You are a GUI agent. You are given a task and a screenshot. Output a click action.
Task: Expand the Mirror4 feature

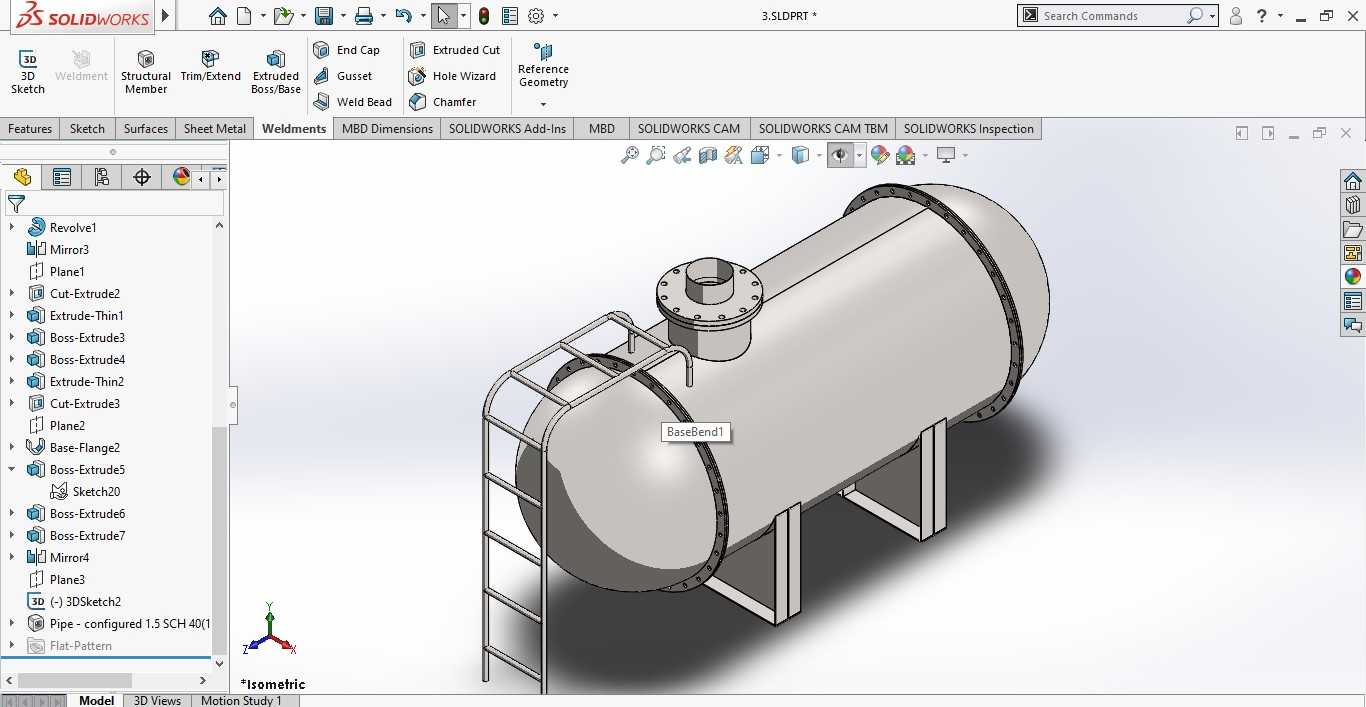(12, 557)
